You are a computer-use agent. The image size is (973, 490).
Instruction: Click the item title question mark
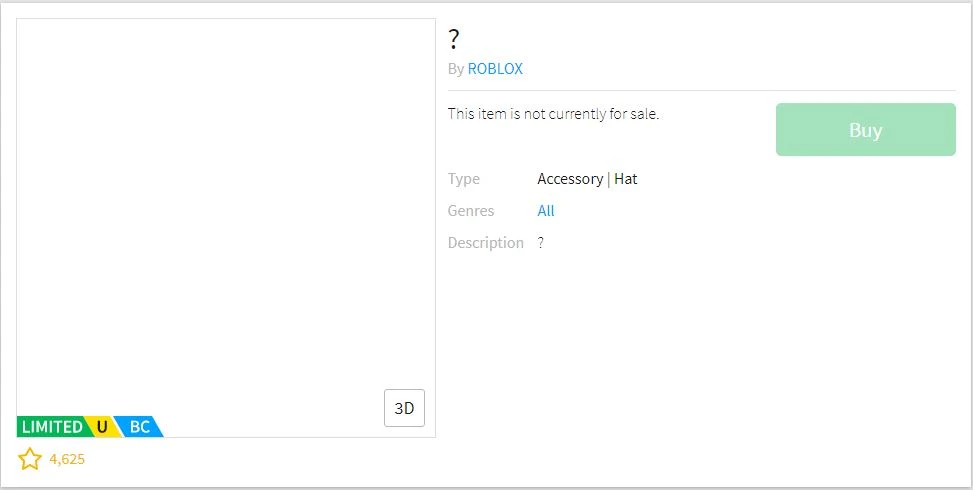(x=453, y=39)
